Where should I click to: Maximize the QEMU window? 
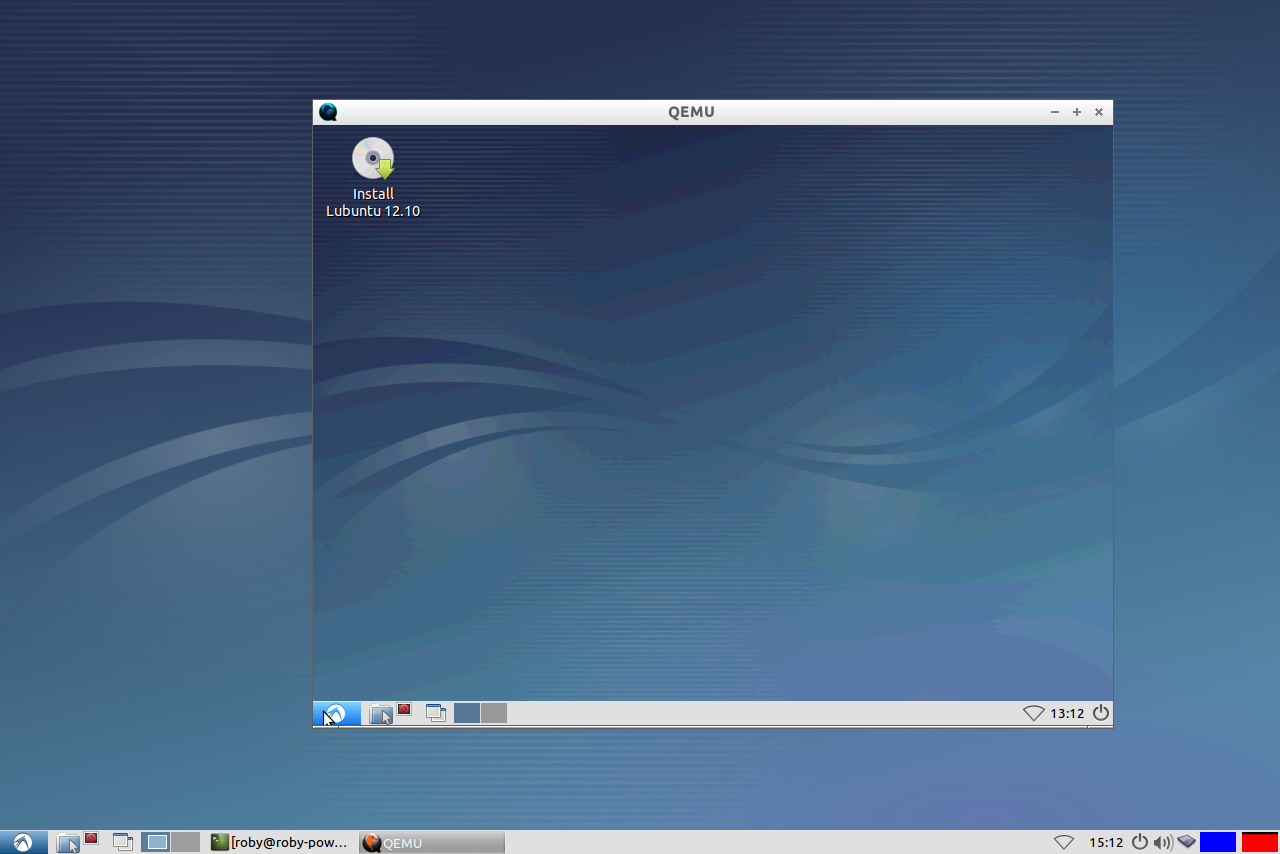[1077, 112]
